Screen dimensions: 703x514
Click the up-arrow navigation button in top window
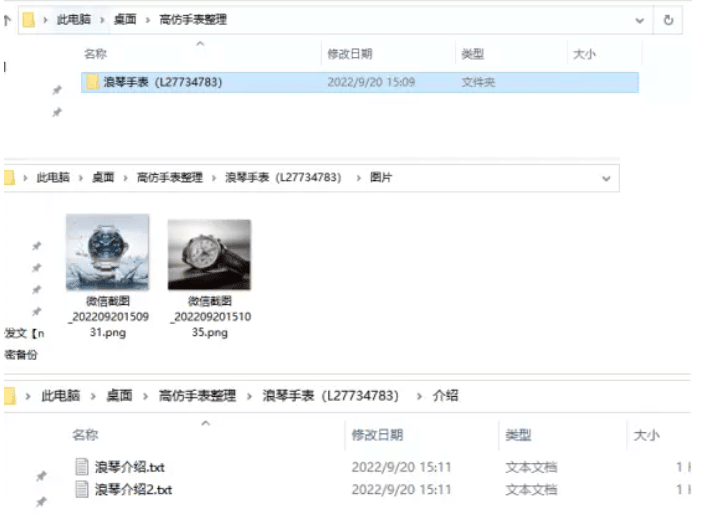[x=7, y=20]
